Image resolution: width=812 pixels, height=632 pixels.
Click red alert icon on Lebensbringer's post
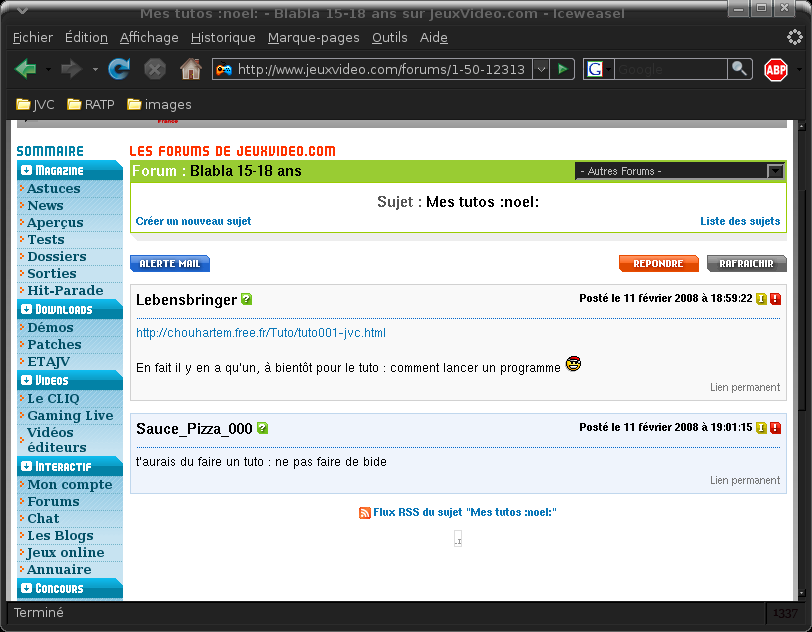pos(775,299)
